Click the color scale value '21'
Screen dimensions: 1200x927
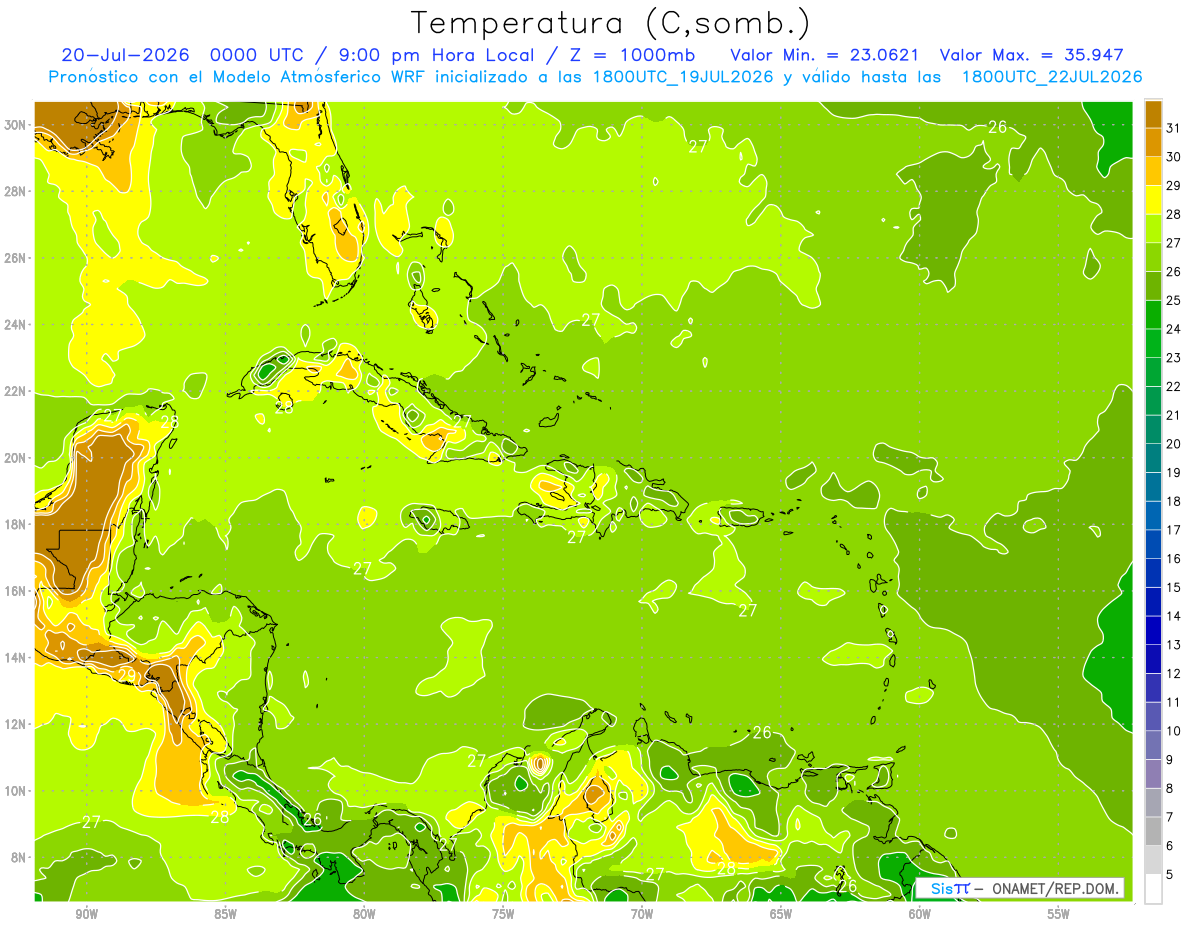click(x=1174, y=415)
